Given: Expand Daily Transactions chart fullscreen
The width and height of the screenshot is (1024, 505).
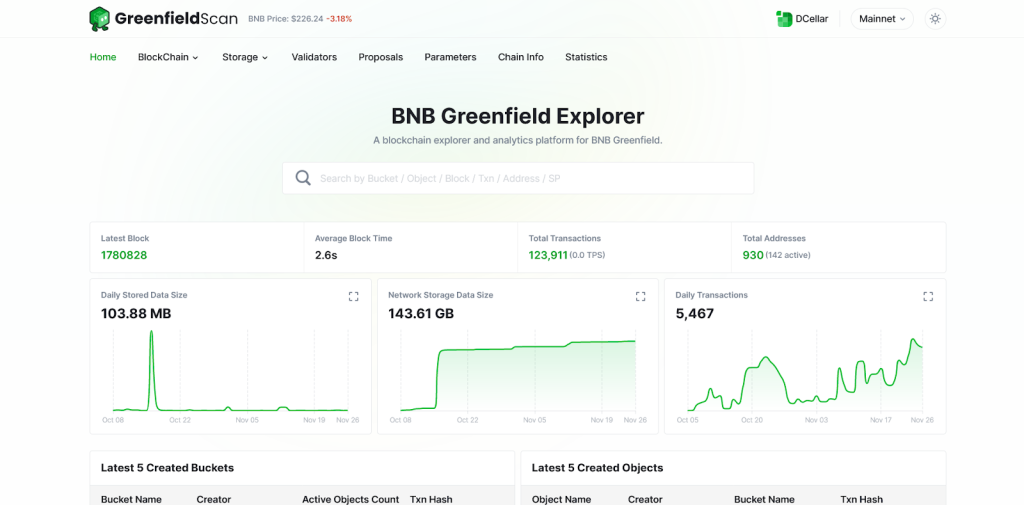Looking at the screenshot, I should pyautogui.click(x=928, y=297).
